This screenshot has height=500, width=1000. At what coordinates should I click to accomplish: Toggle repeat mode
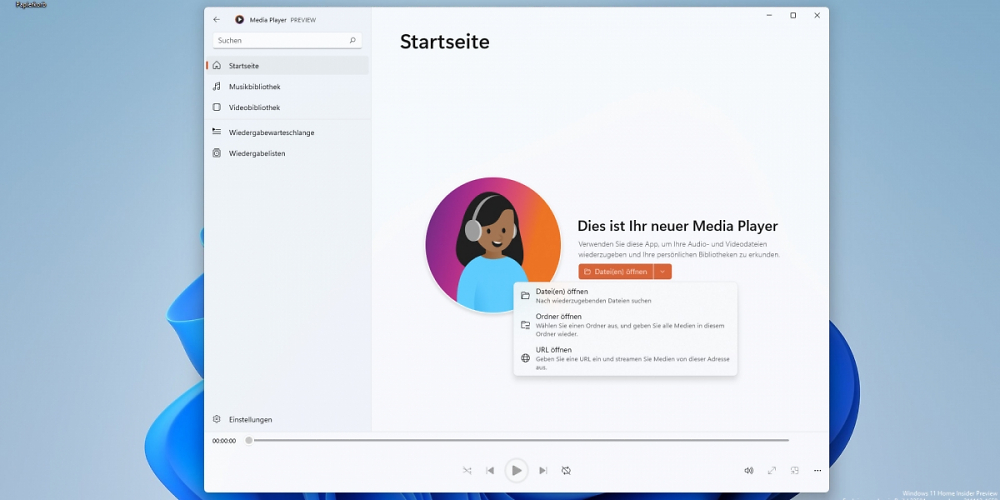tap(566, 471)
